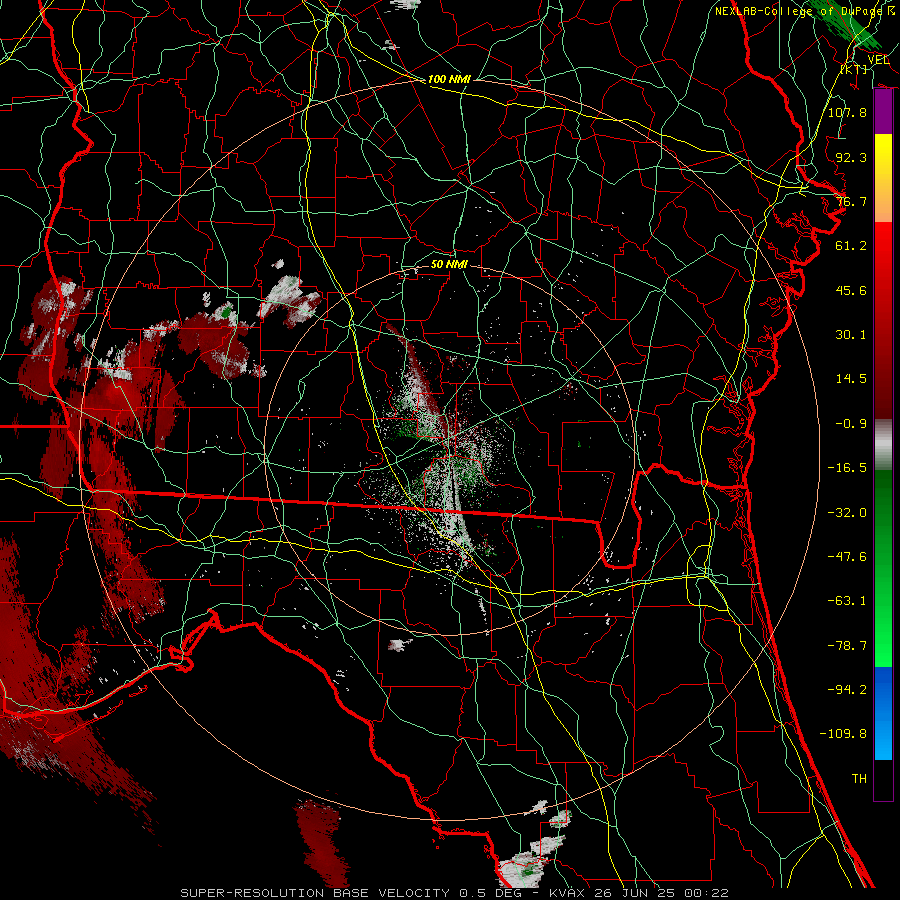Click the -32.0 value on velocity scale

847,512
